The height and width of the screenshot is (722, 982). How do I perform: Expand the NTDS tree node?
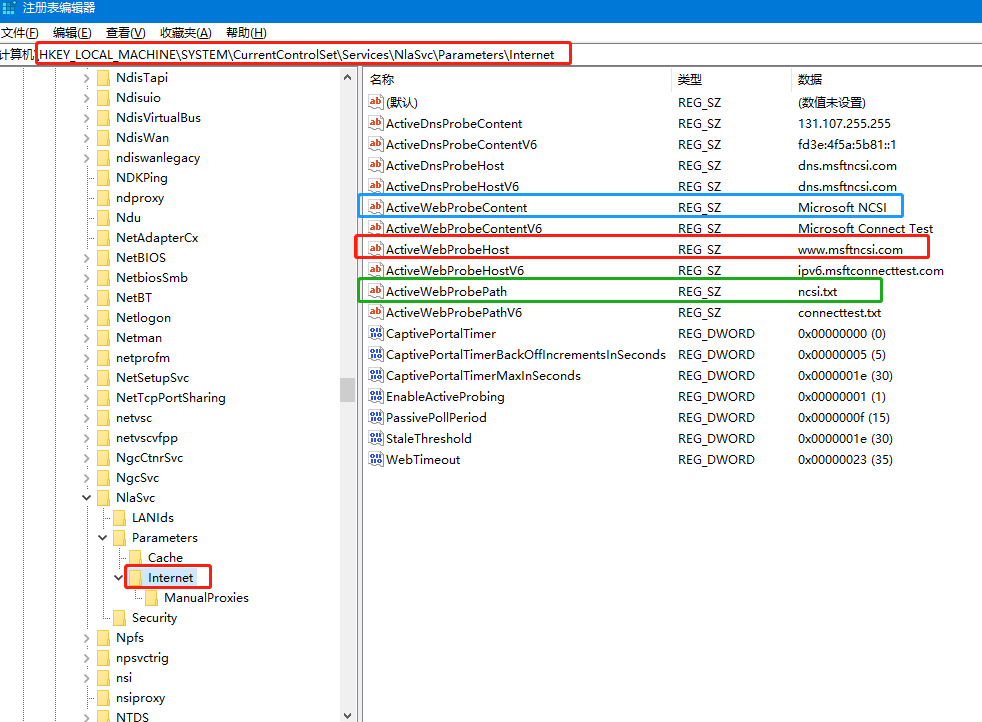coord(86,717)
